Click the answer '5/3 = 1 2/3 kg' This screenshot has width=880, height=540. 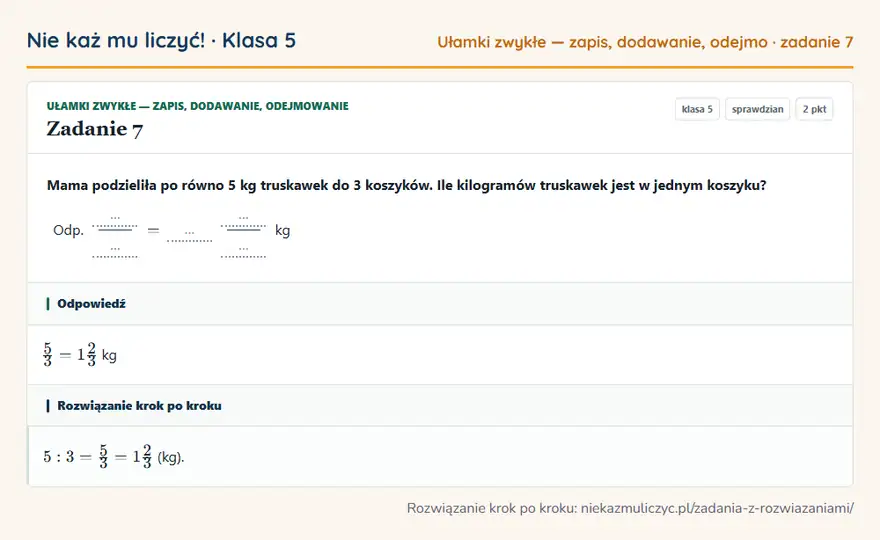[x=80, y=355]
